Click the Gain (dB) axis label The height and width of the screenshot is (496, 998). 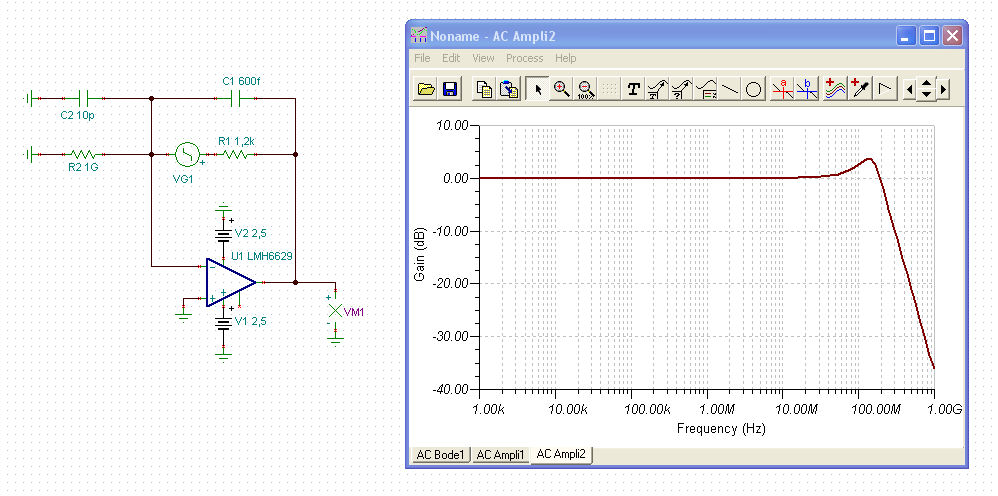pyautogui.click(x=420, y=254)
